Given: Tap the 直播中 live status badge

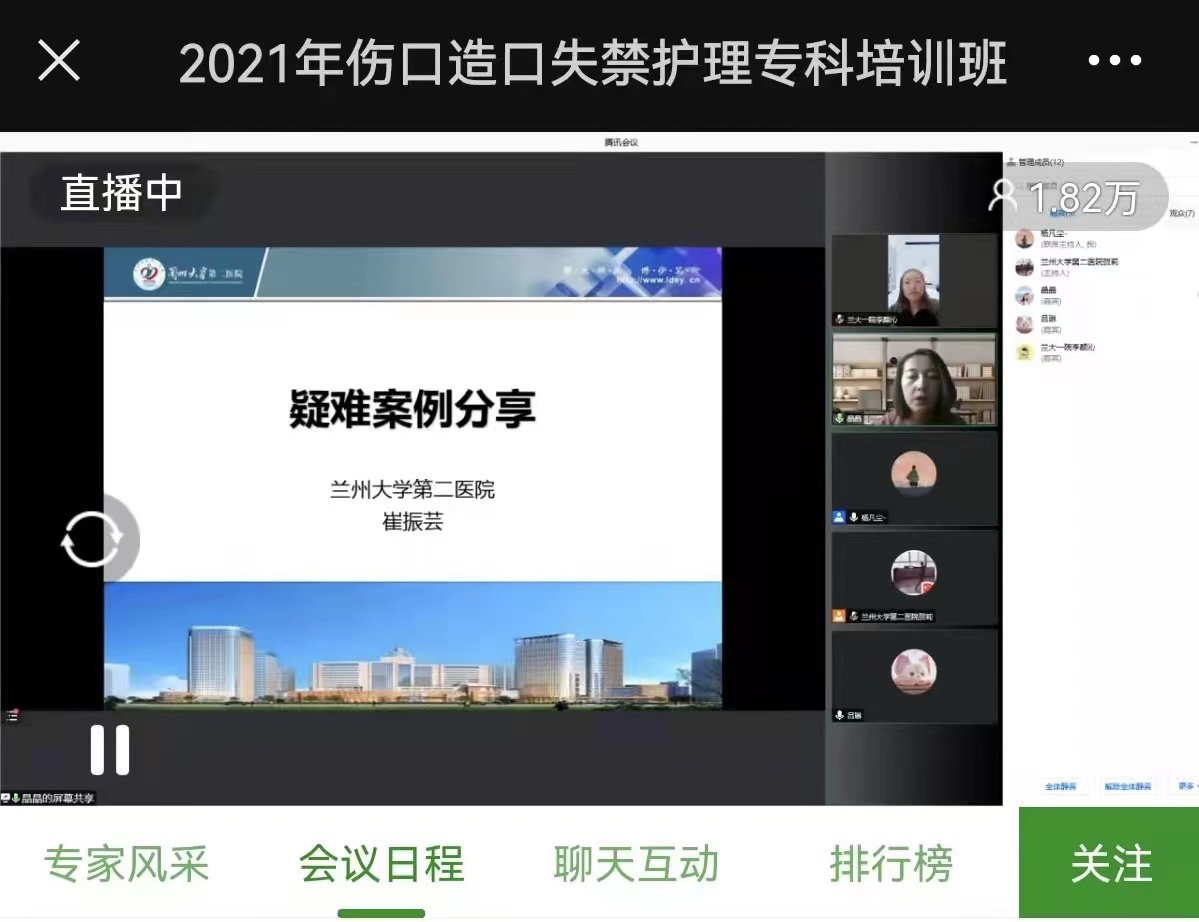Looking at the screenshot, I should point(122,193).
